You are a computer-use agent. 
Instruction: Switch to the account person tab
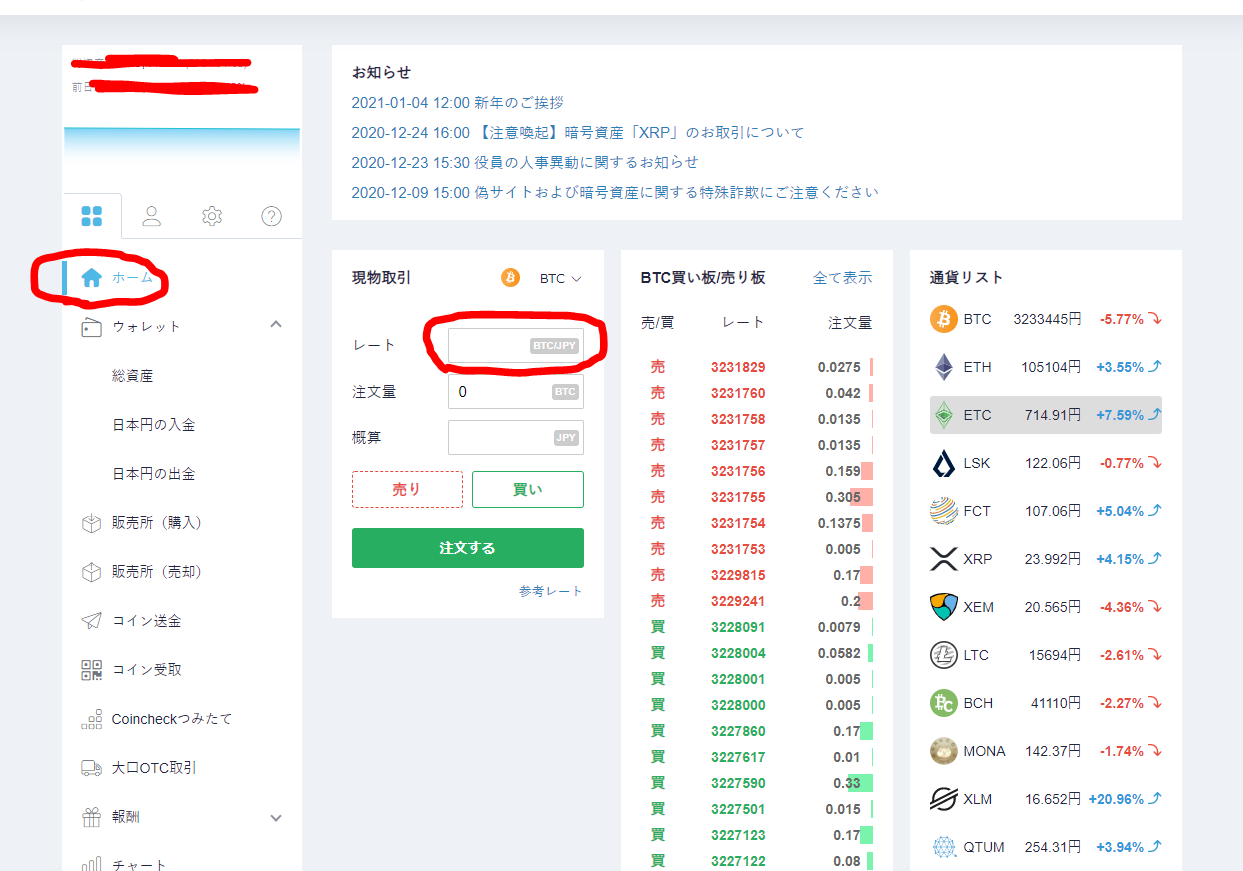151,215
